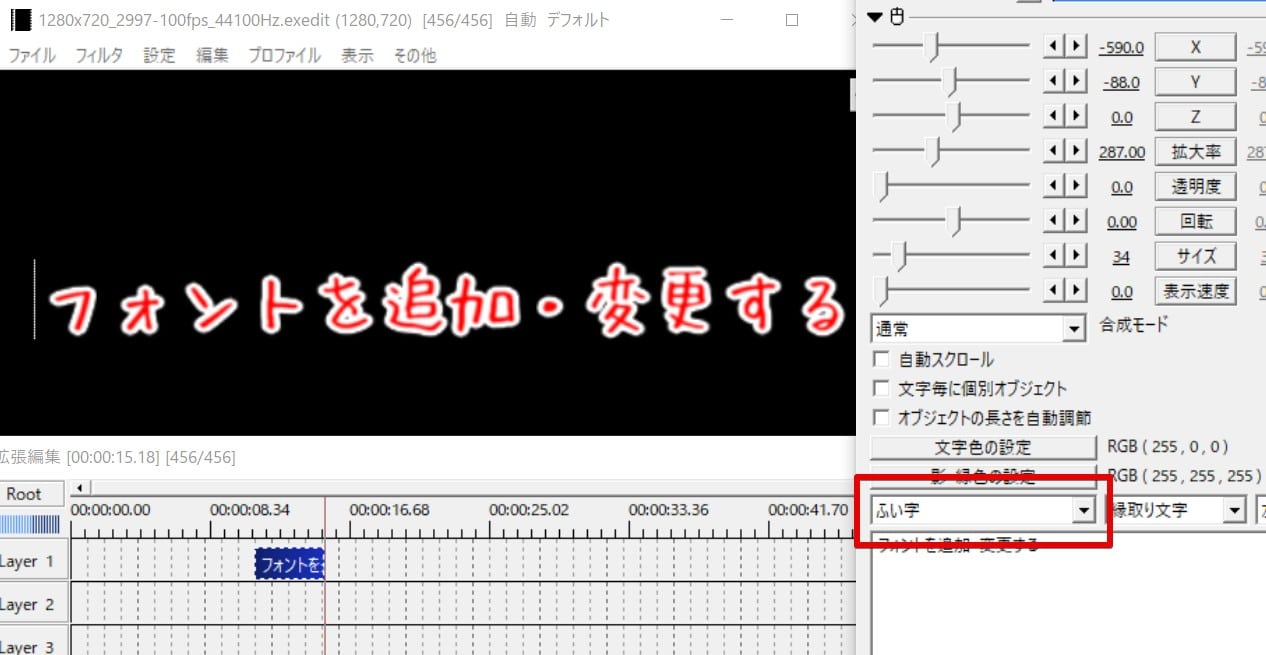Enable 自動スクロール checkbox

882,359
